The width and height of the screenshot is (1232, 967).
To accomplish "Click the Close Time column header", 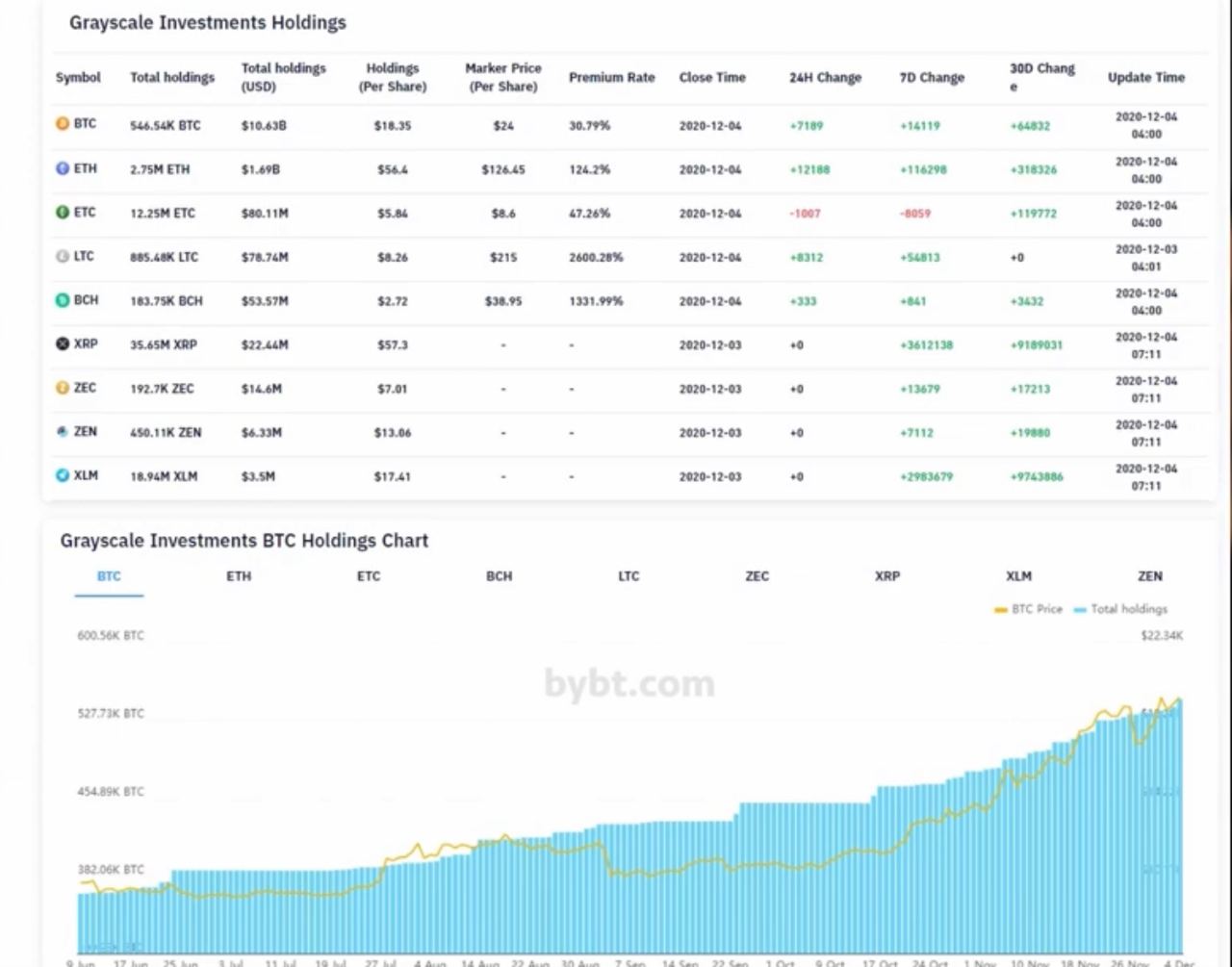I will 712,77.
